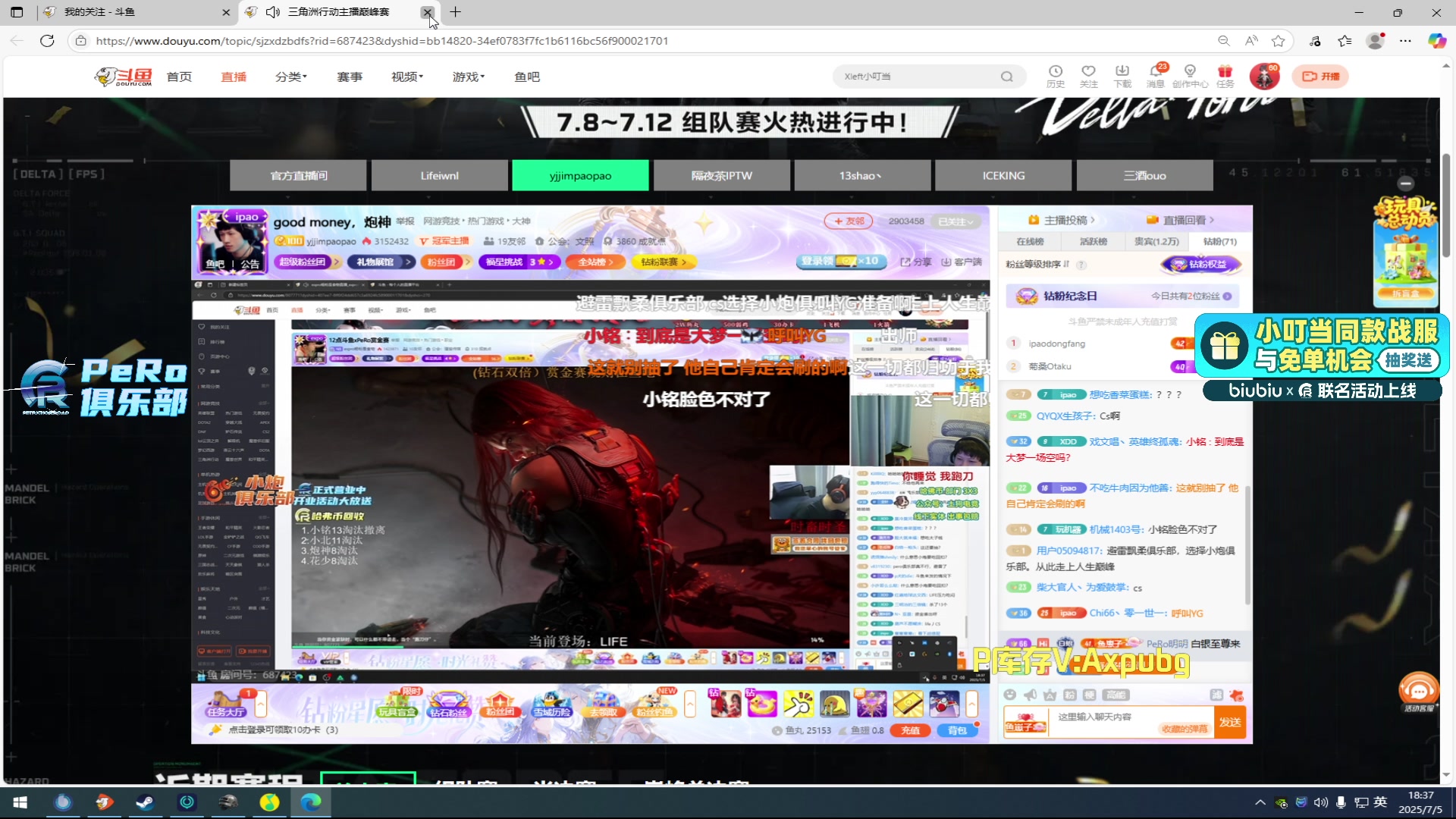The image size is (1456, 819).
Task: Open the 钻石粉丝 diamond icon
Action: pyautogui.click(x=448, y=704)
